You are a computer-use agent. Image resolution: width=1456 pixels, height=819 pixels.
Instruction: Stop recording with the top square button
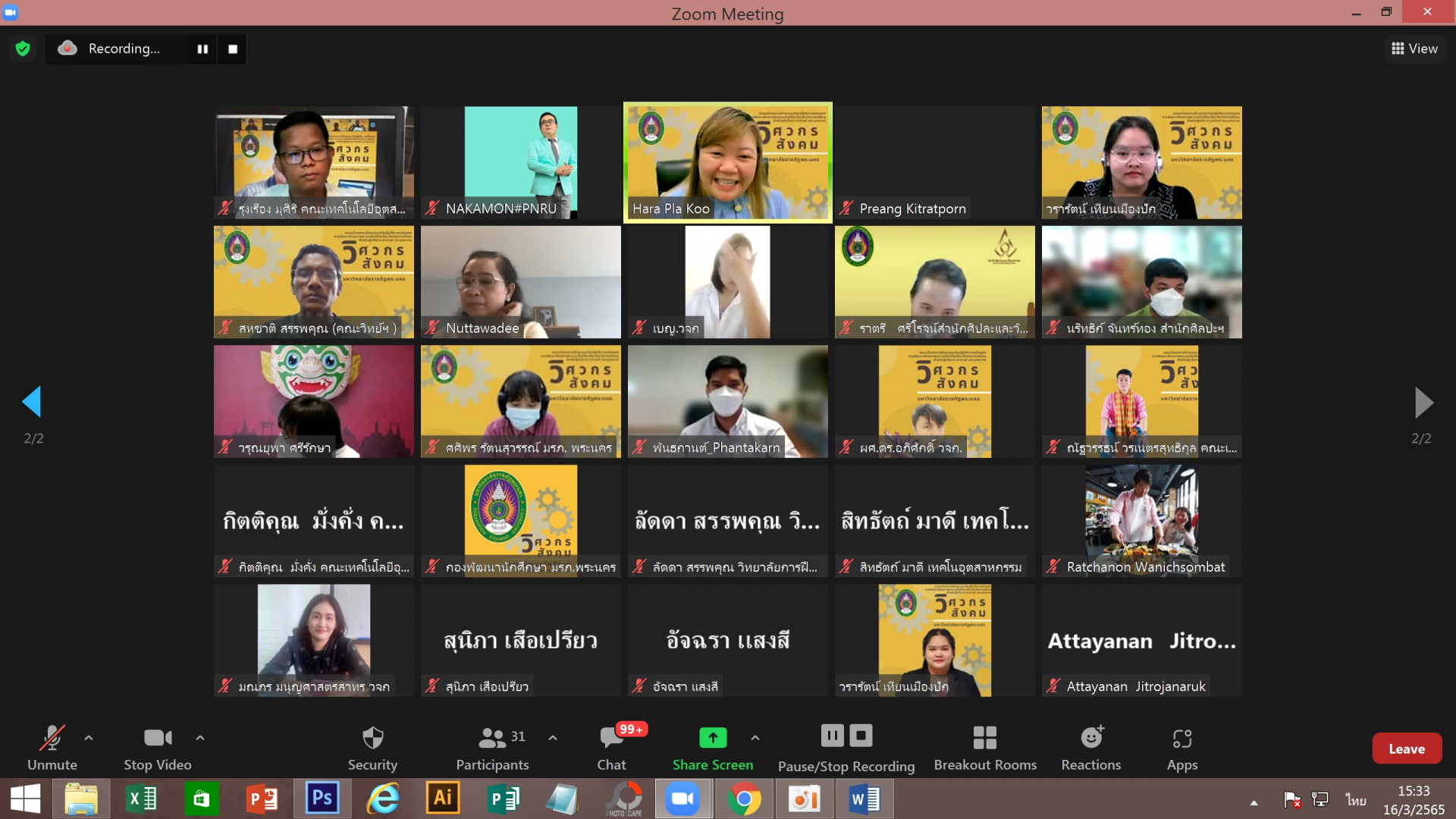233,49
